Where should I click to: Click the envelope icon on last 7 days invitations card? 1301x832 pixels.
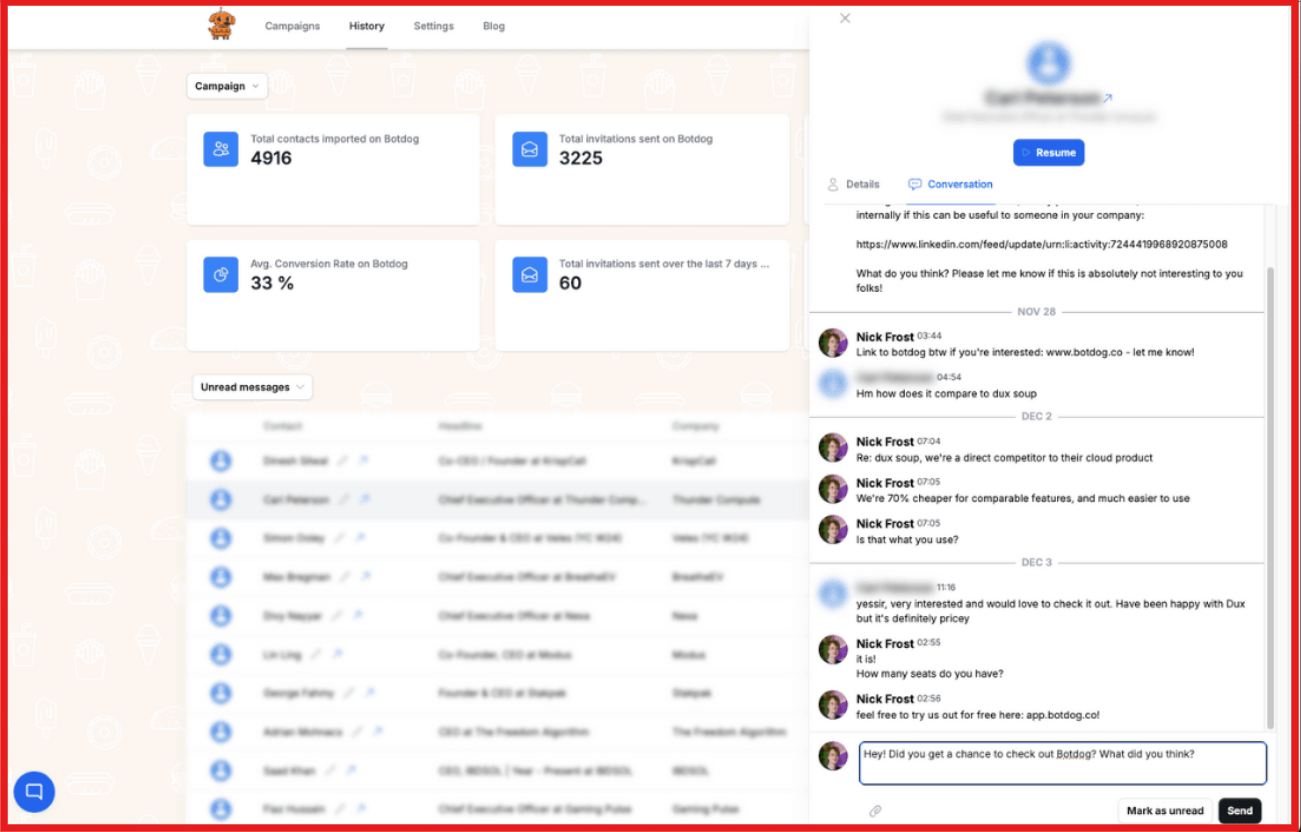click(530, 274)
